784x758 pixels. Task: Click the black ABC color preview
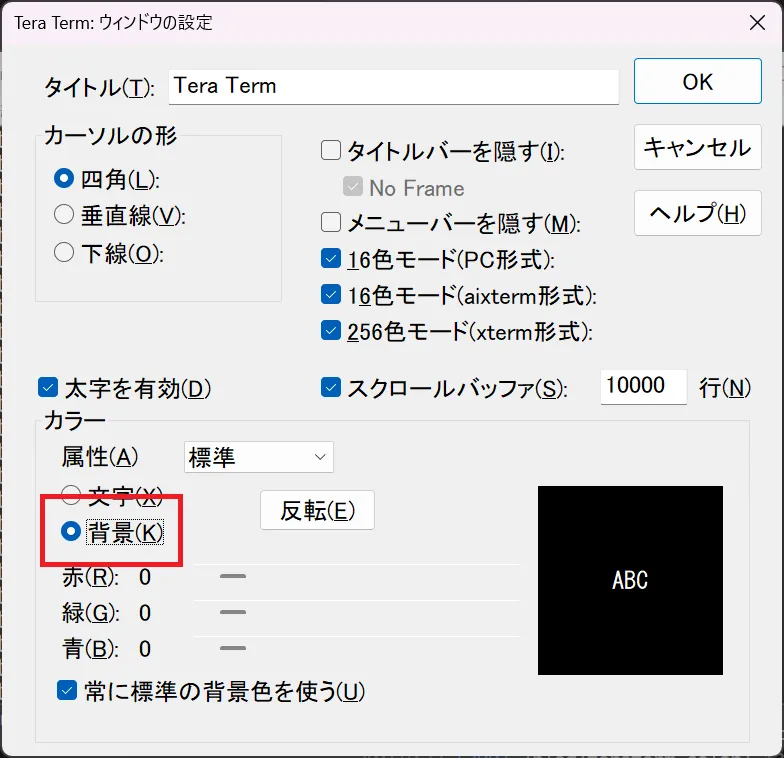pyautogui.click(x=630, y=580)
